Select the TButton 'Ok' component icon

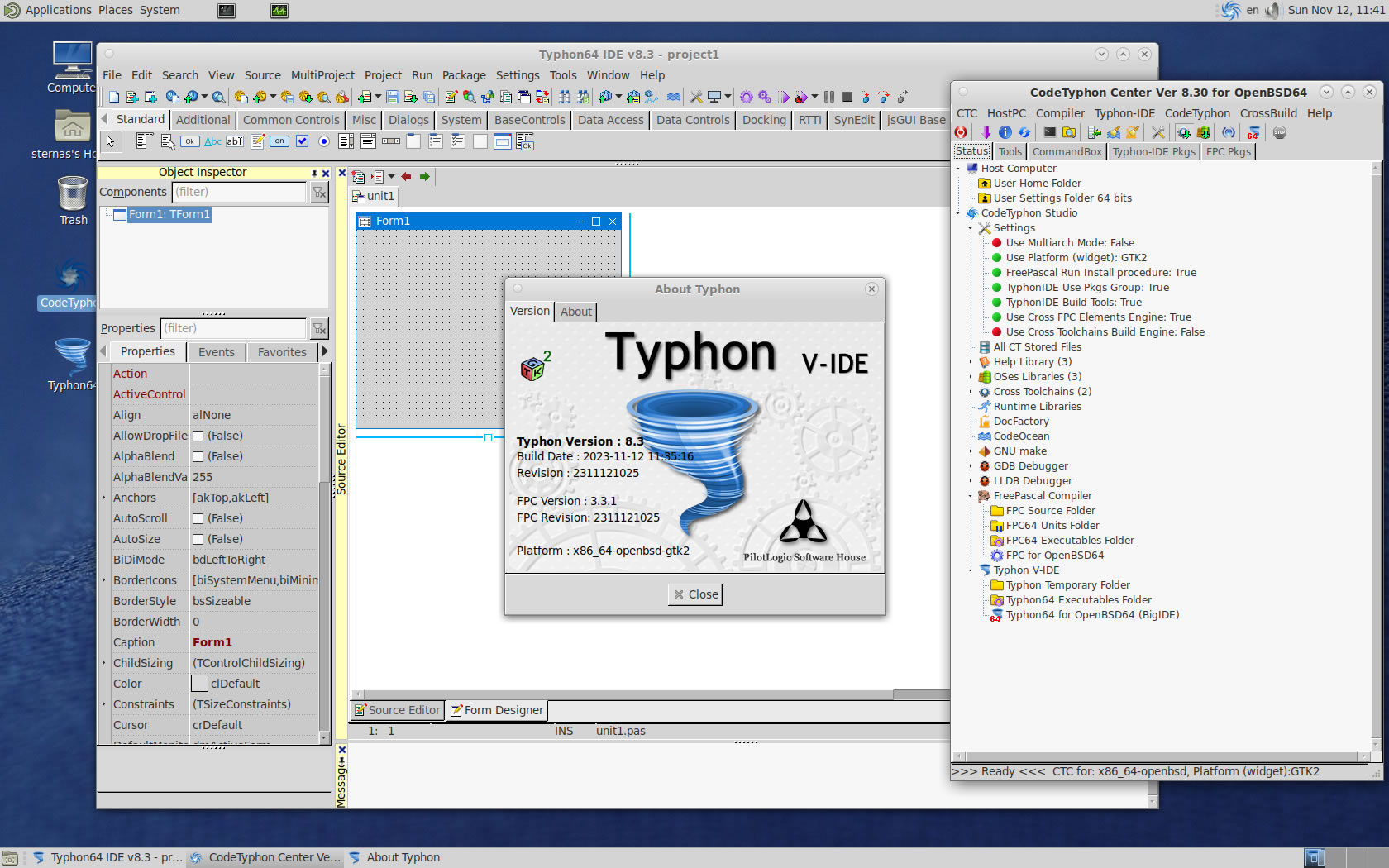[x=190, y=141]
